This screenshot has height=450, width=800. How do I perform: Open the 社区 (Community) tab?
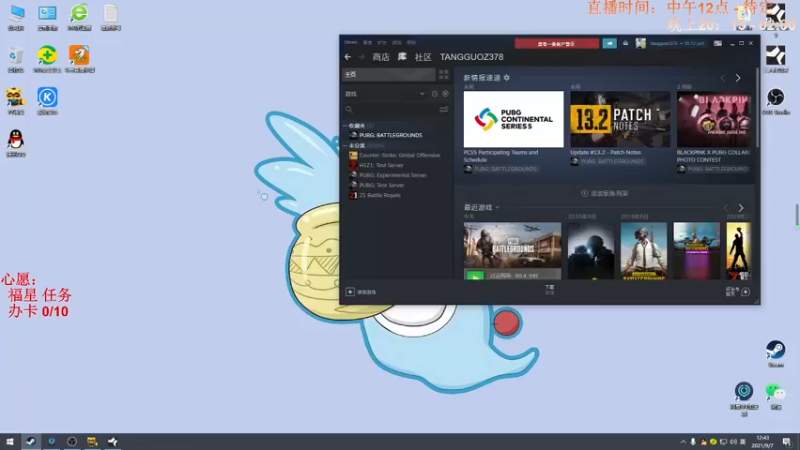423,57
